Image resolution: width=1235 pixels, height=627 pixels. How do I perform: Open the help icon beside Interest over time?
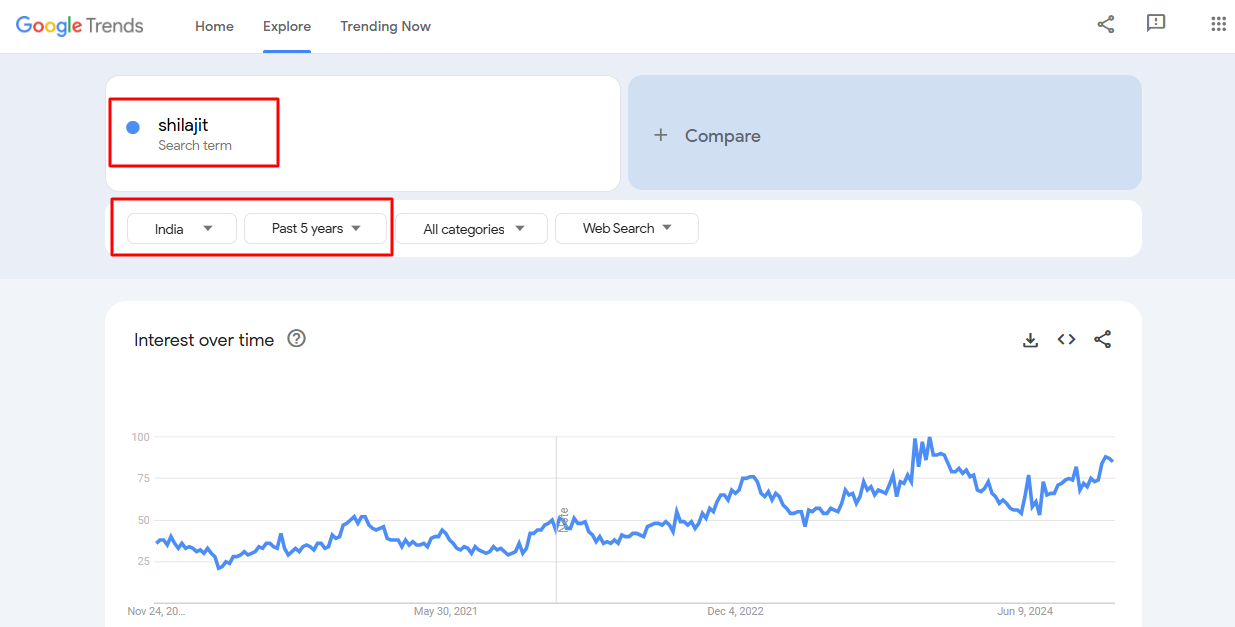(296, 339)
